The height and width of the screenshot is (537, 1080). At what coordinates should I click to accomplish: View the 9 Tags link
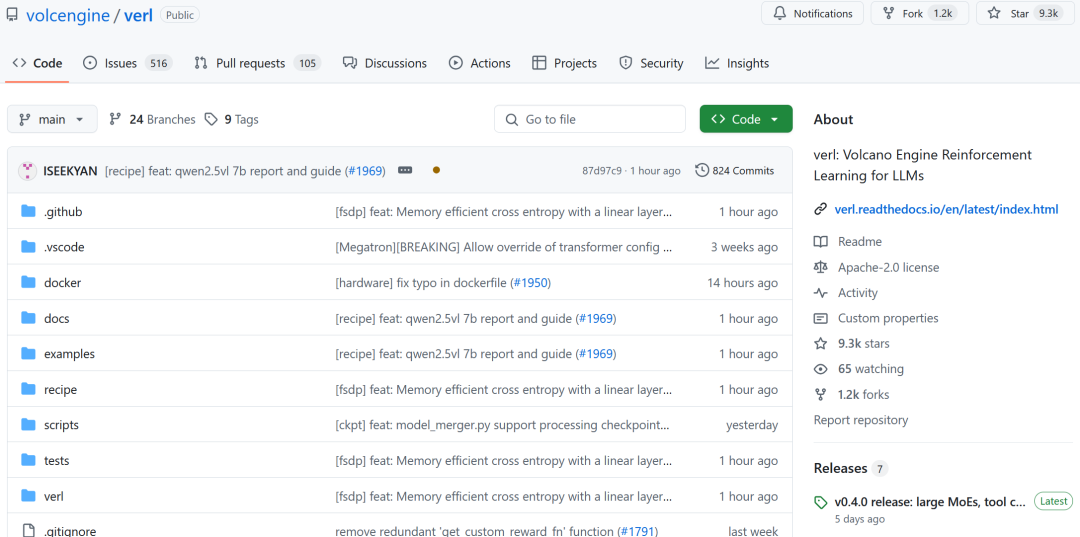coord(231,119)
